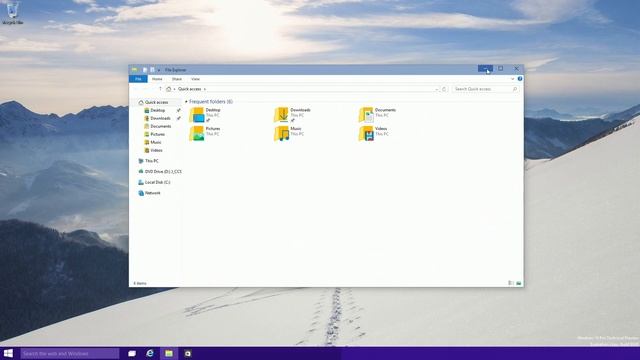The height and width of the screenshot is (360, 640).
Task: Open the Recycle Bin on the desktop
Action: [x=13, y=12]
